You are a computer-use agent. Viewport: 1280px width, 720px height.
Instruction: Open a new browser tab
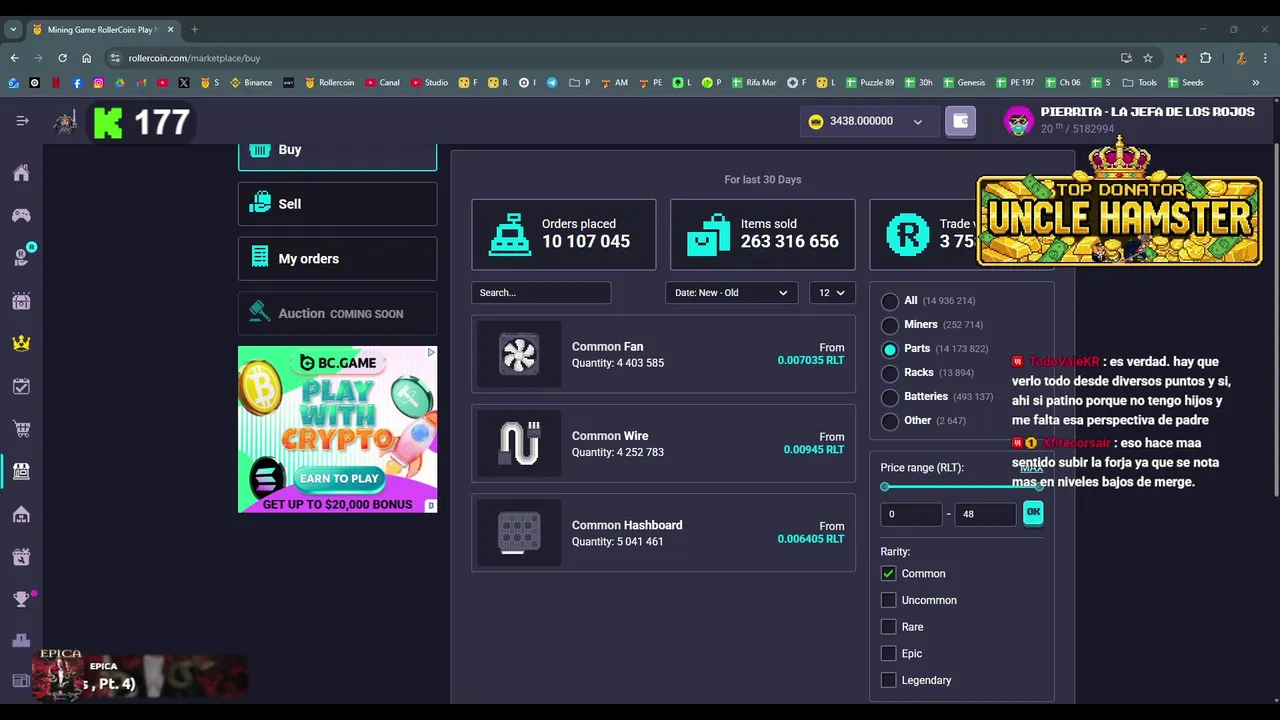(194, 29)
